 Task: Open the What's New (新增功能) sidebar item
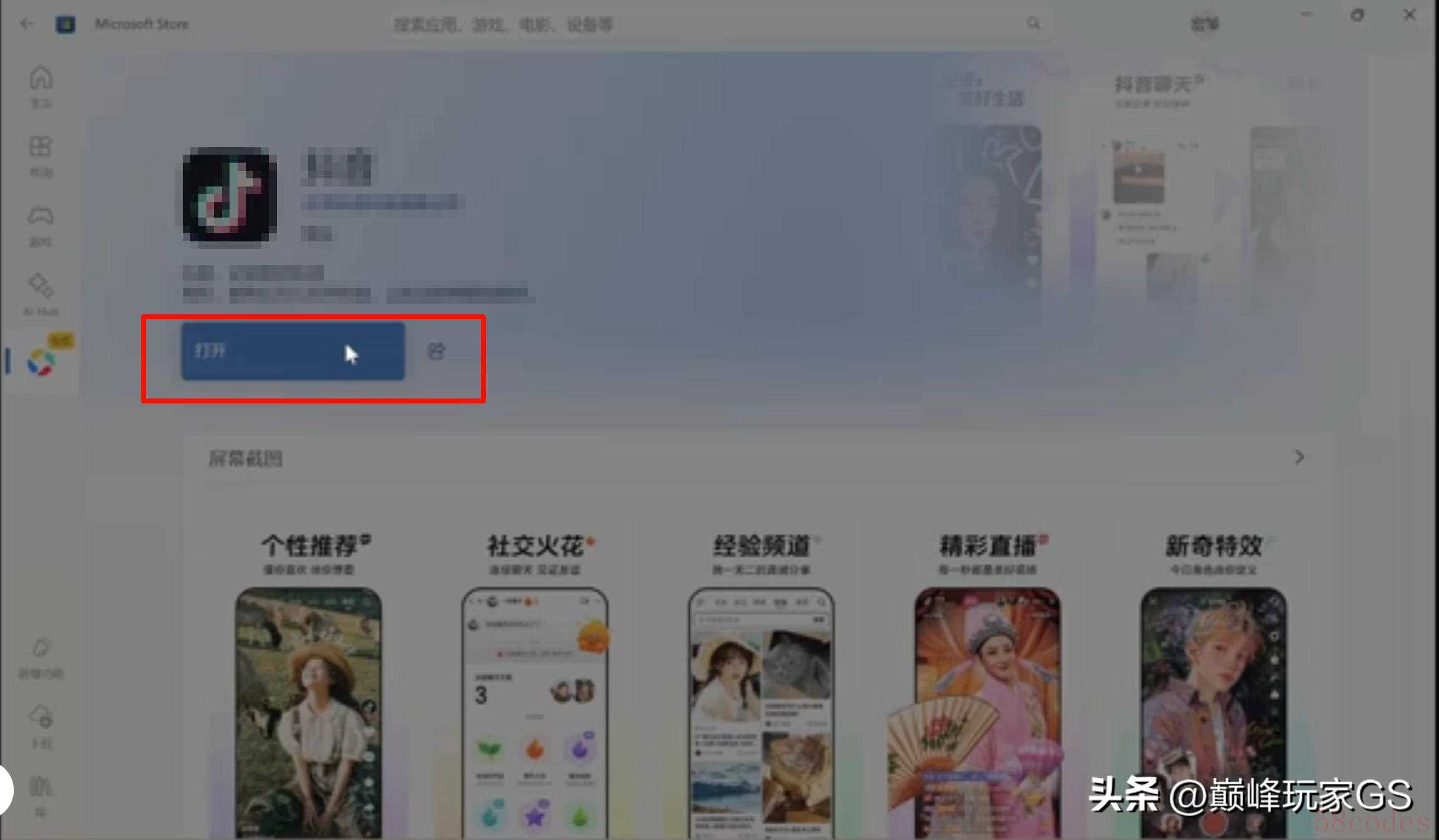point(41,658)
